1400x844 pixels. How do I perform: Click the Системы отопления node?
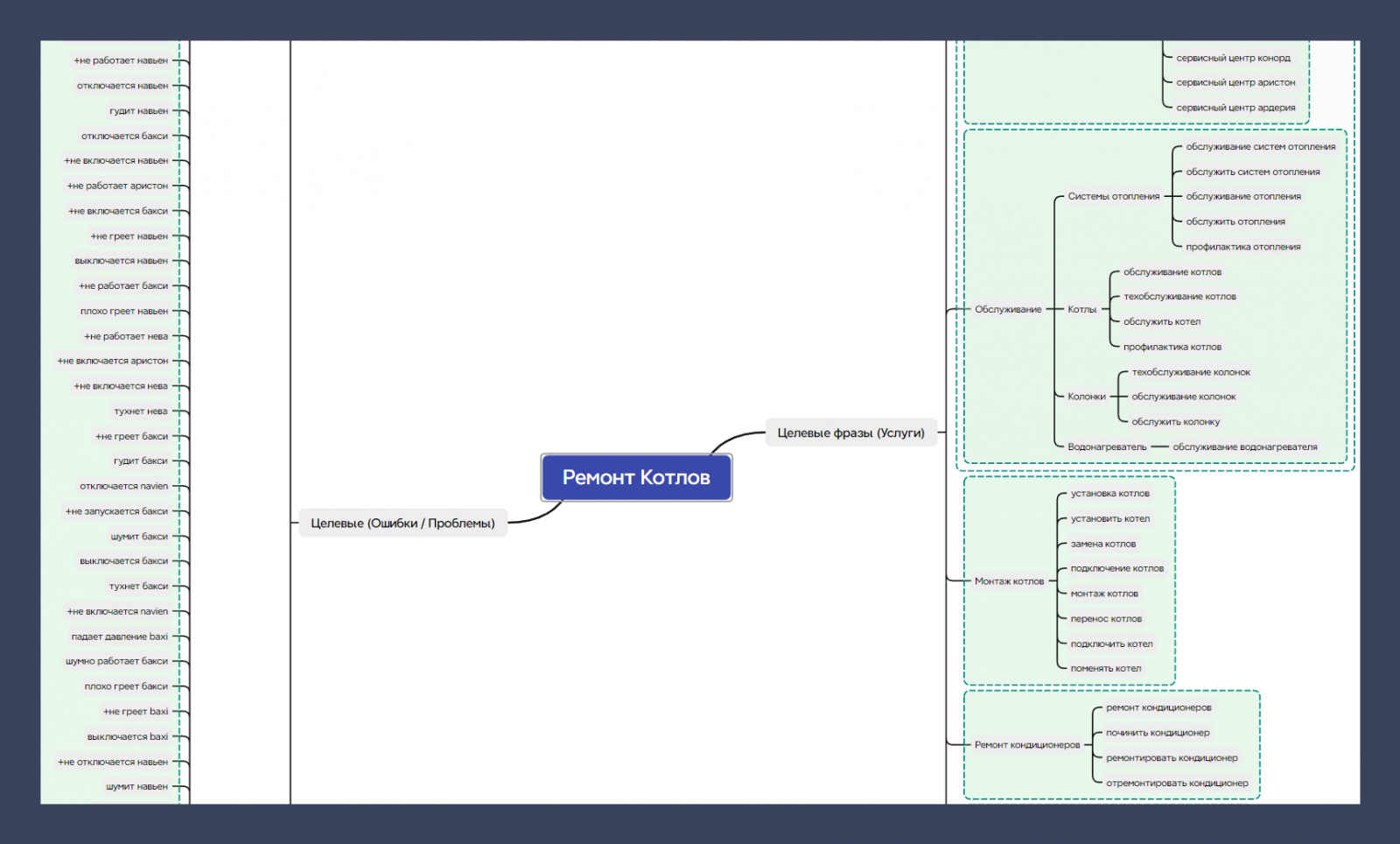1113,196
